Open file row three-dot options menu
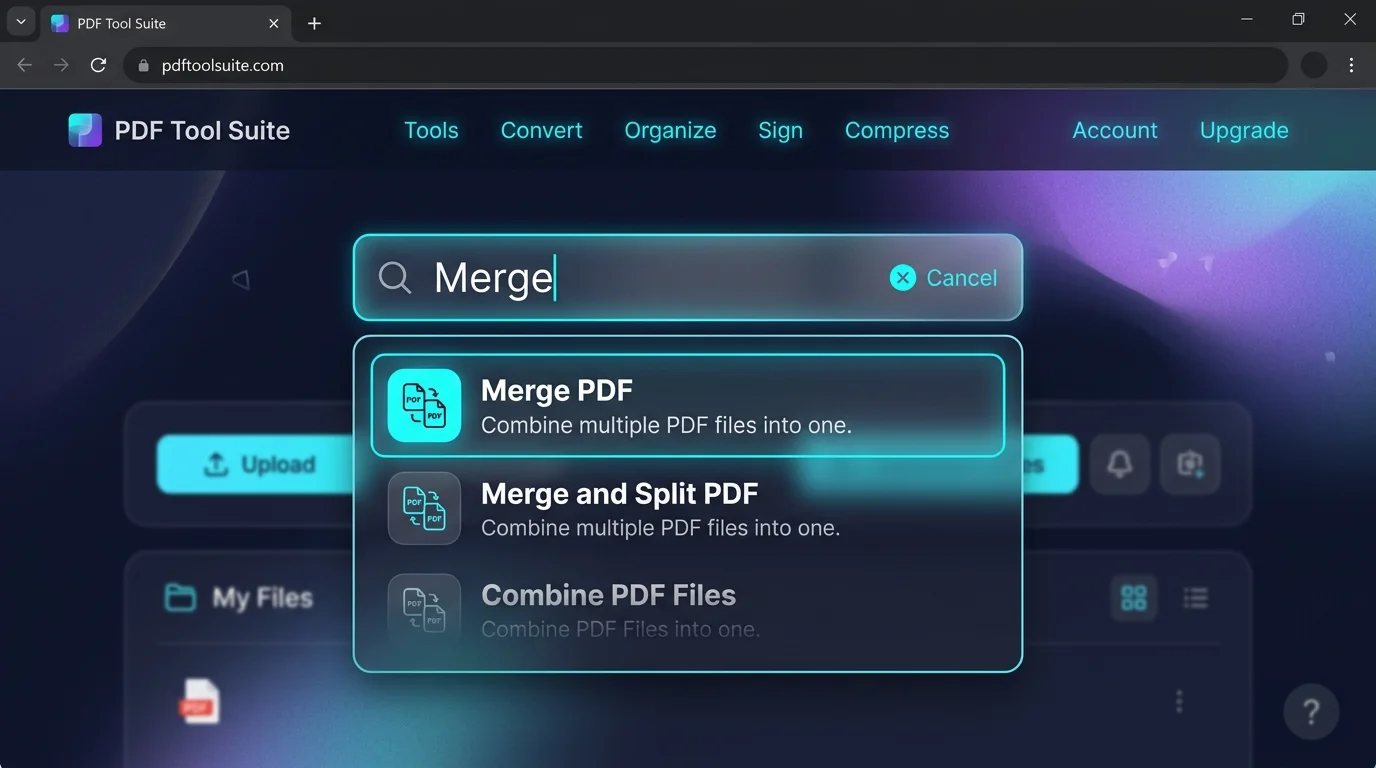Image resolution: width=1376 pixels, height=768 pixels. click(x=1179, y=702)
